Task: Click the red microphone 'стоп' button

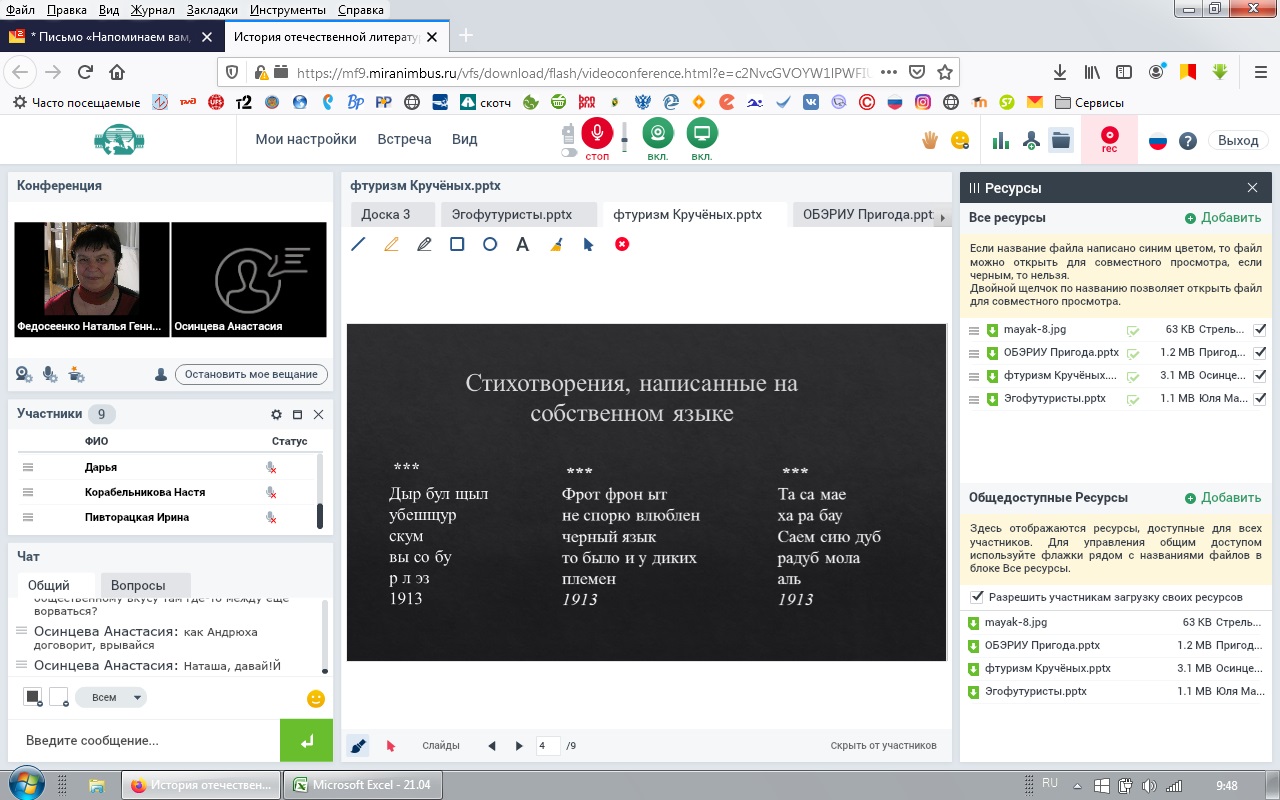Action: tap(597, 136)
